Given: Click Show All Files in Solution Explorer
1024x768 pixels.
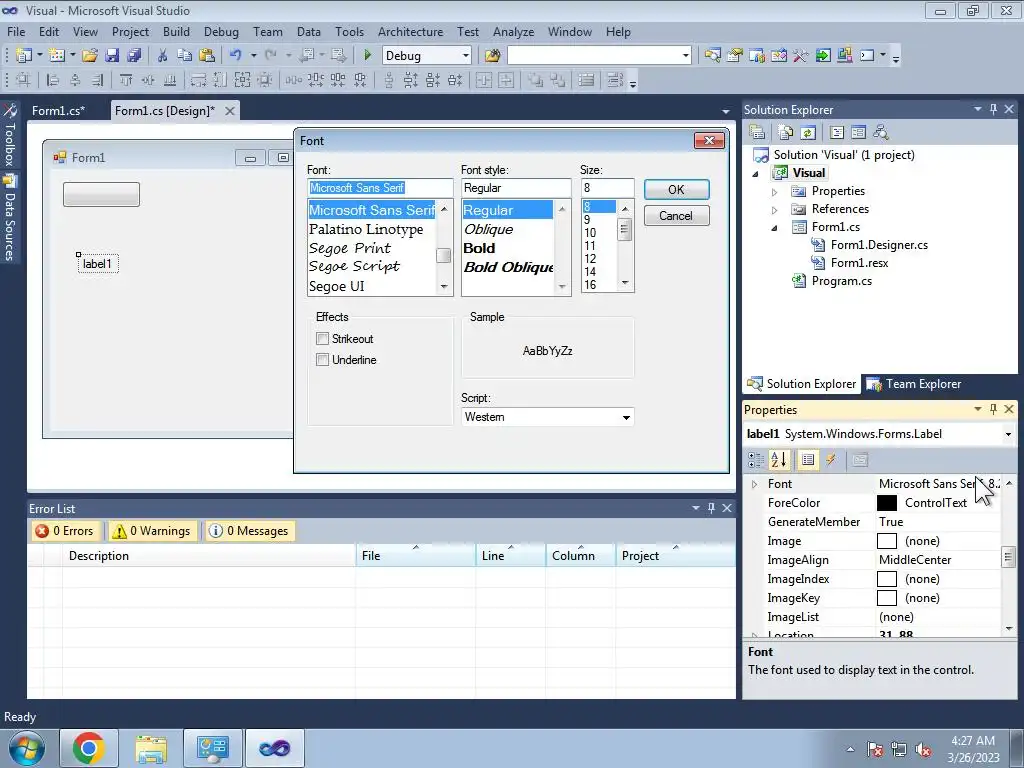Looking at the screenshot, I should (x=786, y=133).
